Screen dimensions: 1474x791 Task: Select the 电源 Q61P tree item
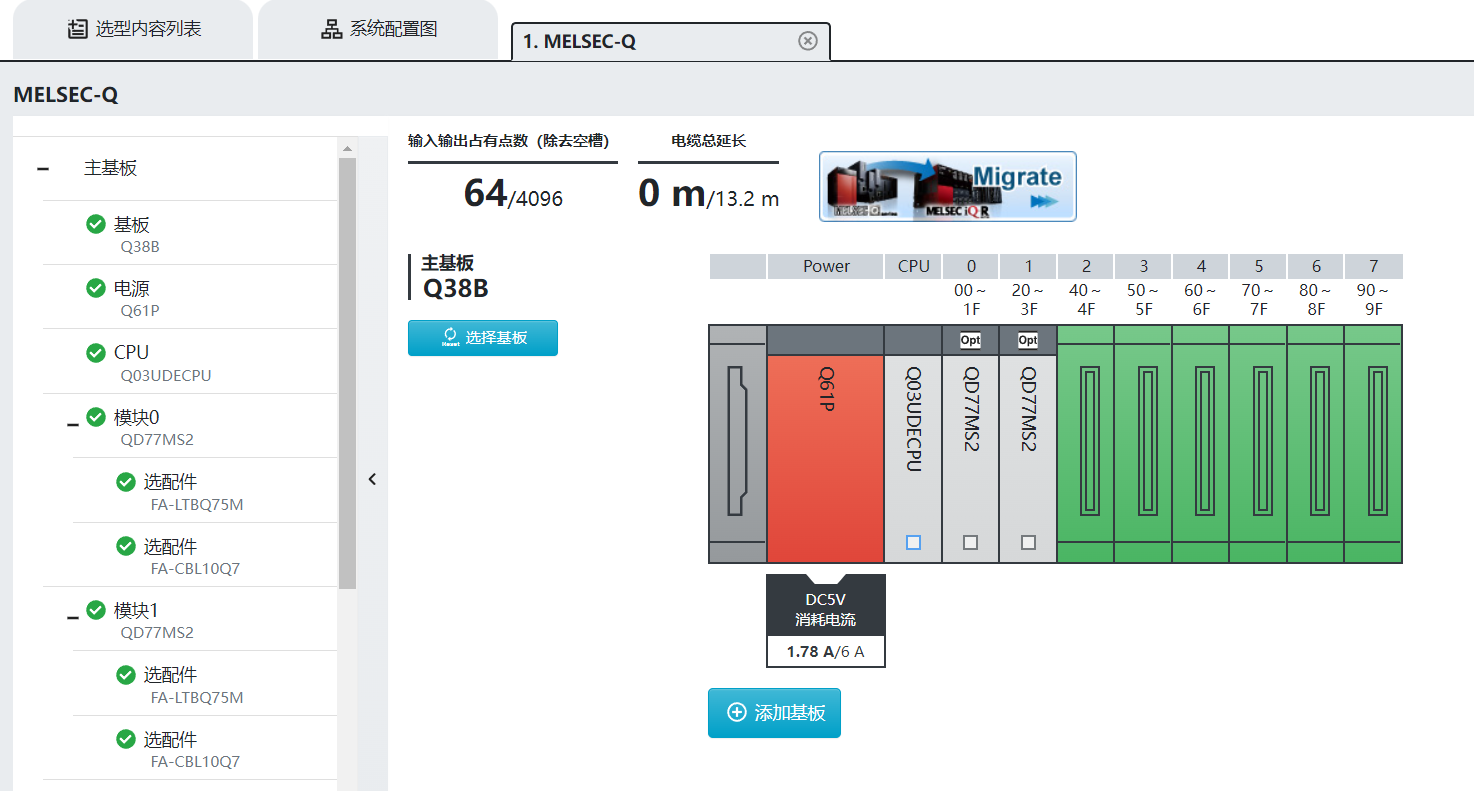(132, 297)
